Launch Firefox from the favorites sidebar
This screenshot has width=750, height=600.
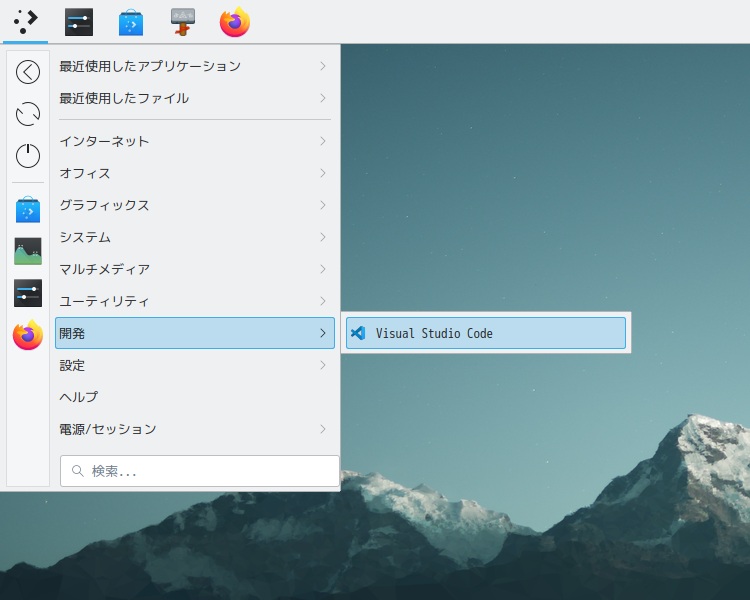28,334
